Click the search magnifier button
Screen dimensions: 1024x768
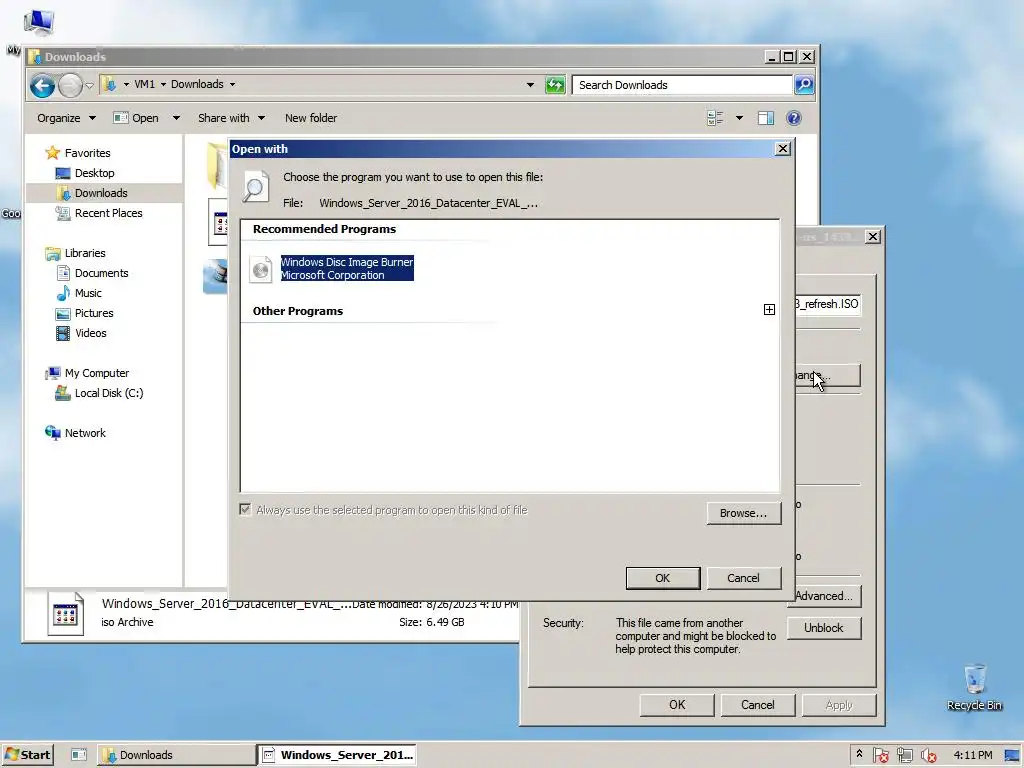[804, 85]
